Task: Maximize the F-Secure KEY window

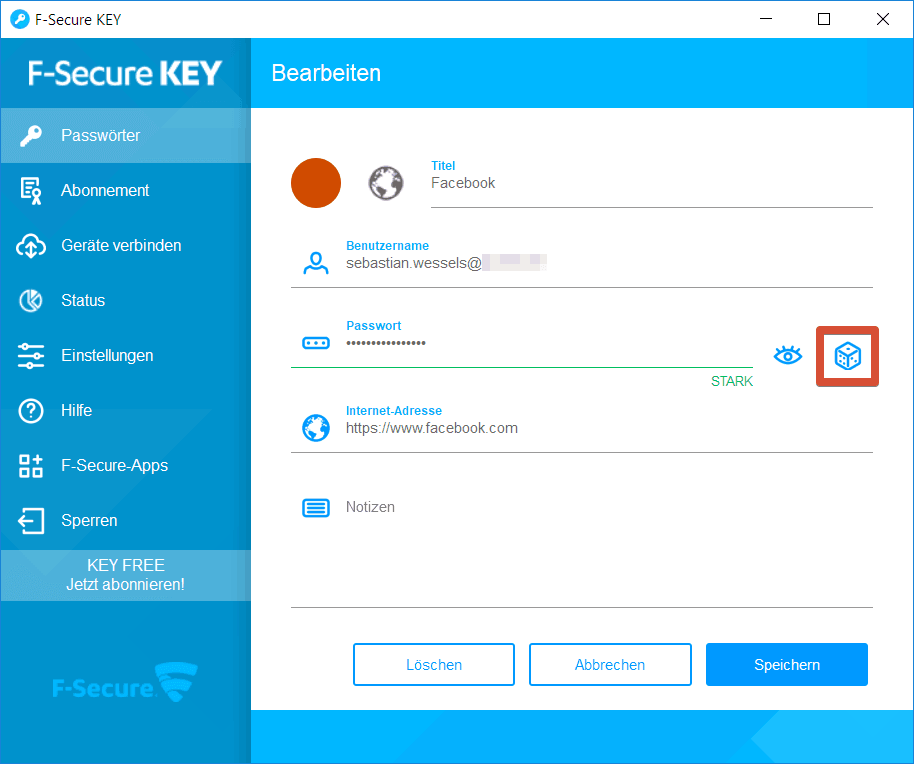Action: click(824, 19)
